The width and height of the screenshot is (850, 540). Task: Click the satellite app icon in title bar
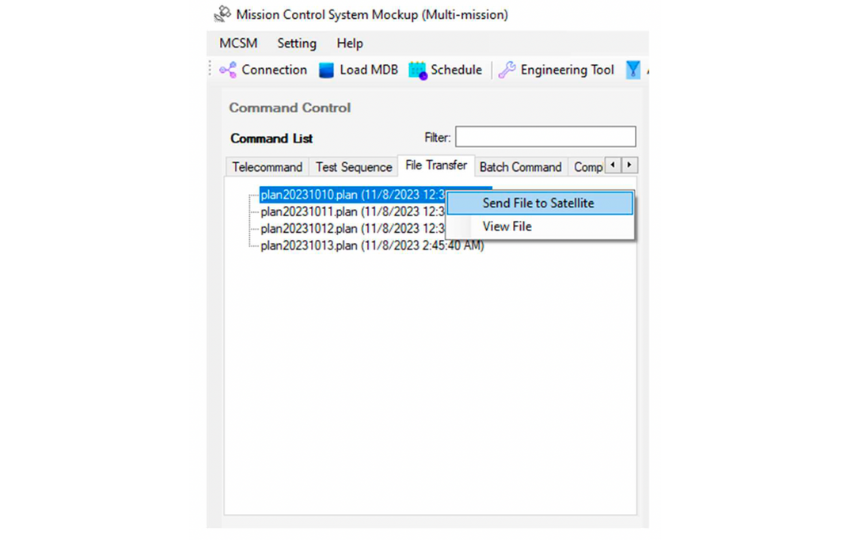pos(222,15)
